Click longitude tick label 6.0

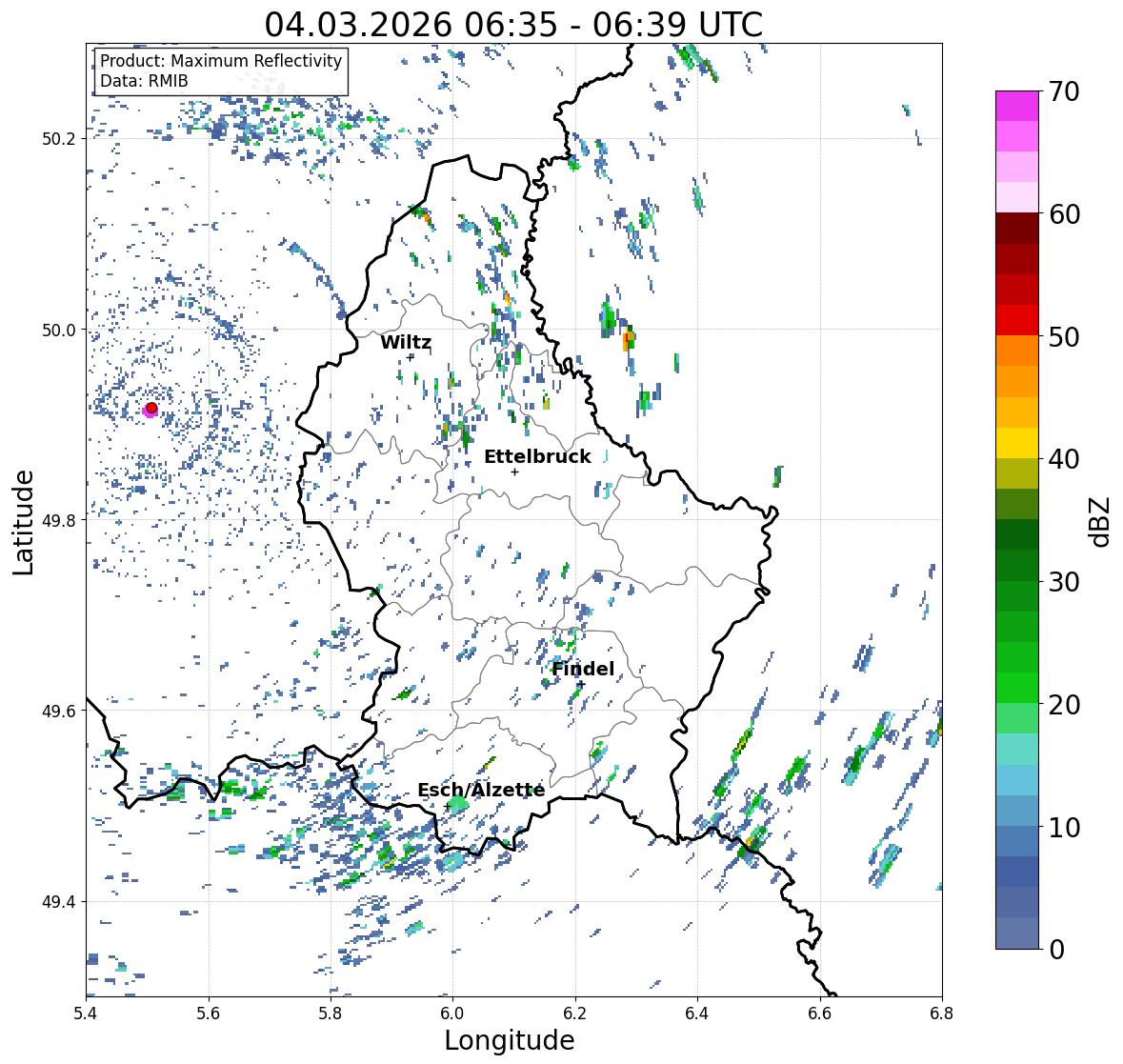452,1014
